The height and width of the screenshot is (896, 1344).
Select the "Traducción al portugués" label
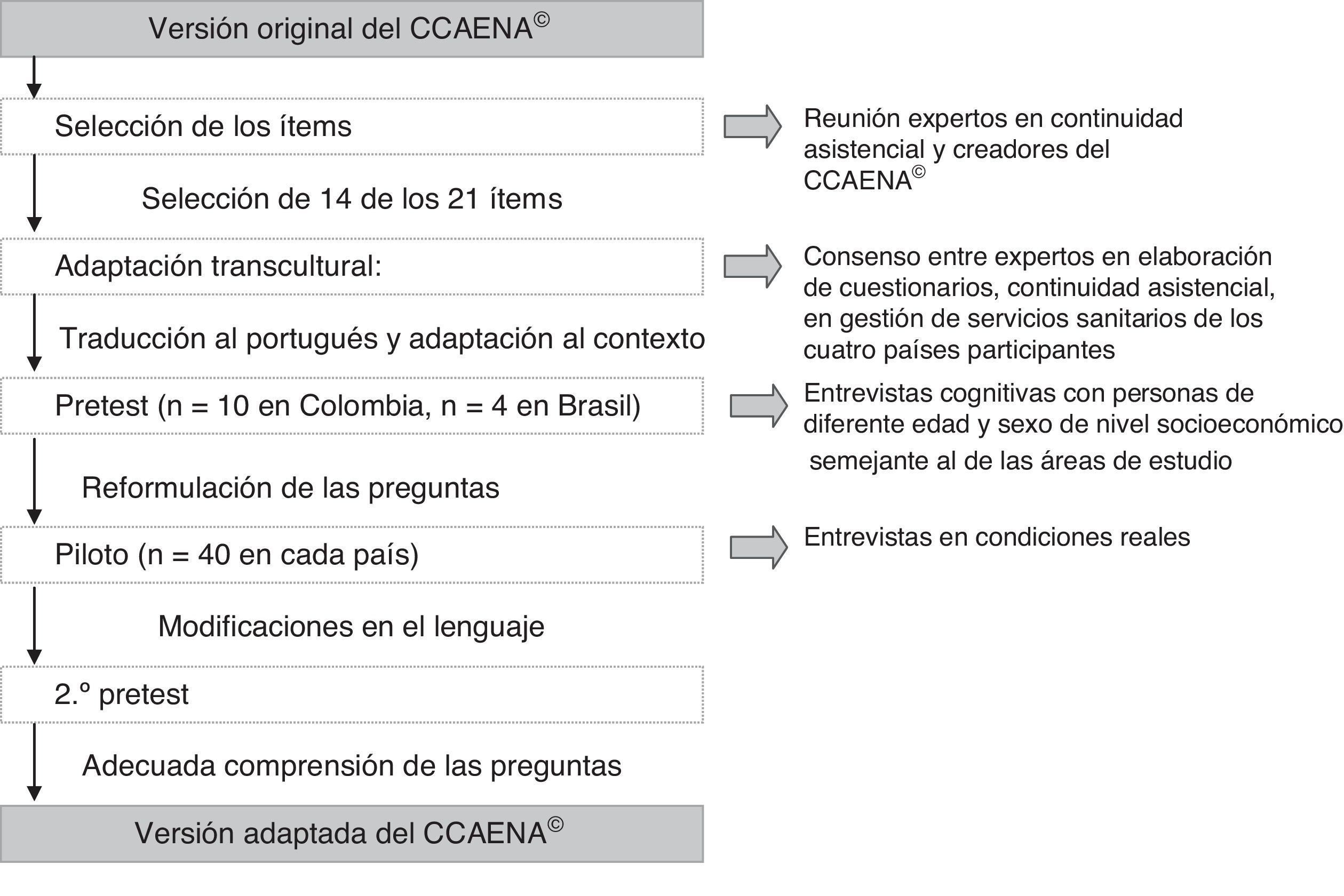[x=382, y=338]
